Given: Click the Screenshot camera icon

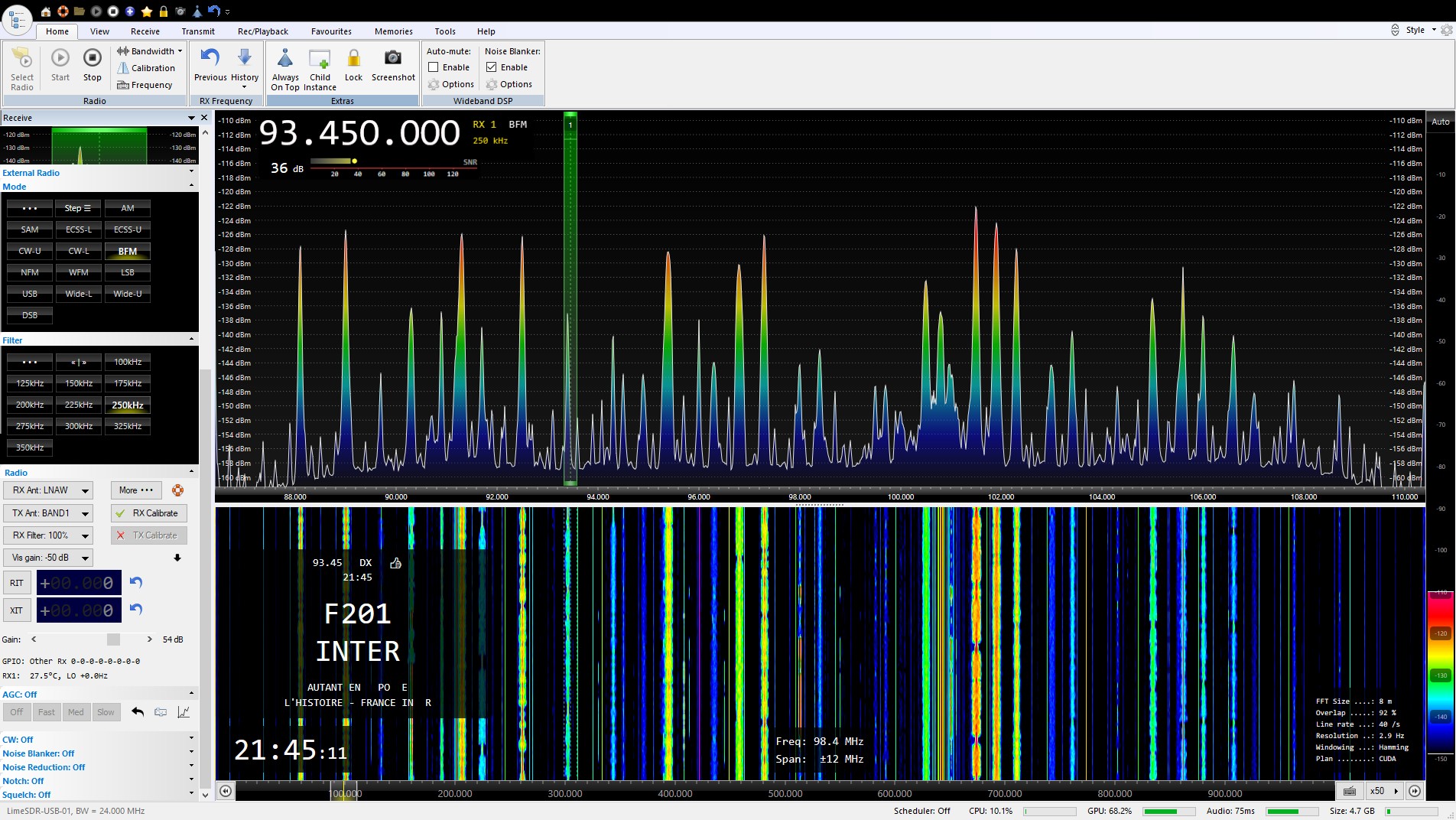Looking at the screenshot, I should click(x=393, y=59).
